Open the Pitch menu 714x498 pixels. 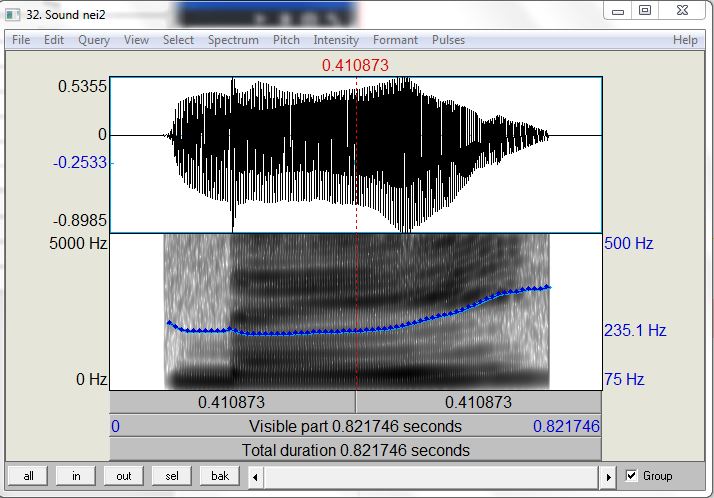[x=286, y=40]
